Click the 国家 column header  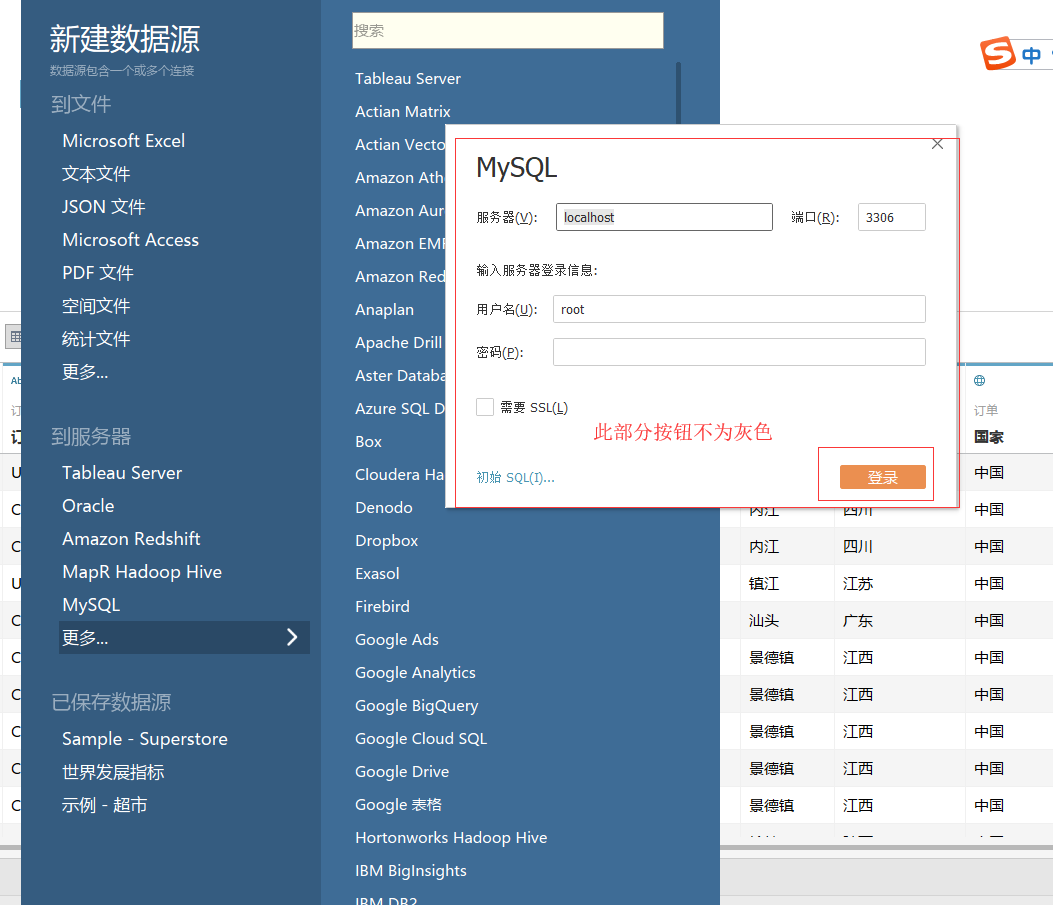click(x=989, y=437)
